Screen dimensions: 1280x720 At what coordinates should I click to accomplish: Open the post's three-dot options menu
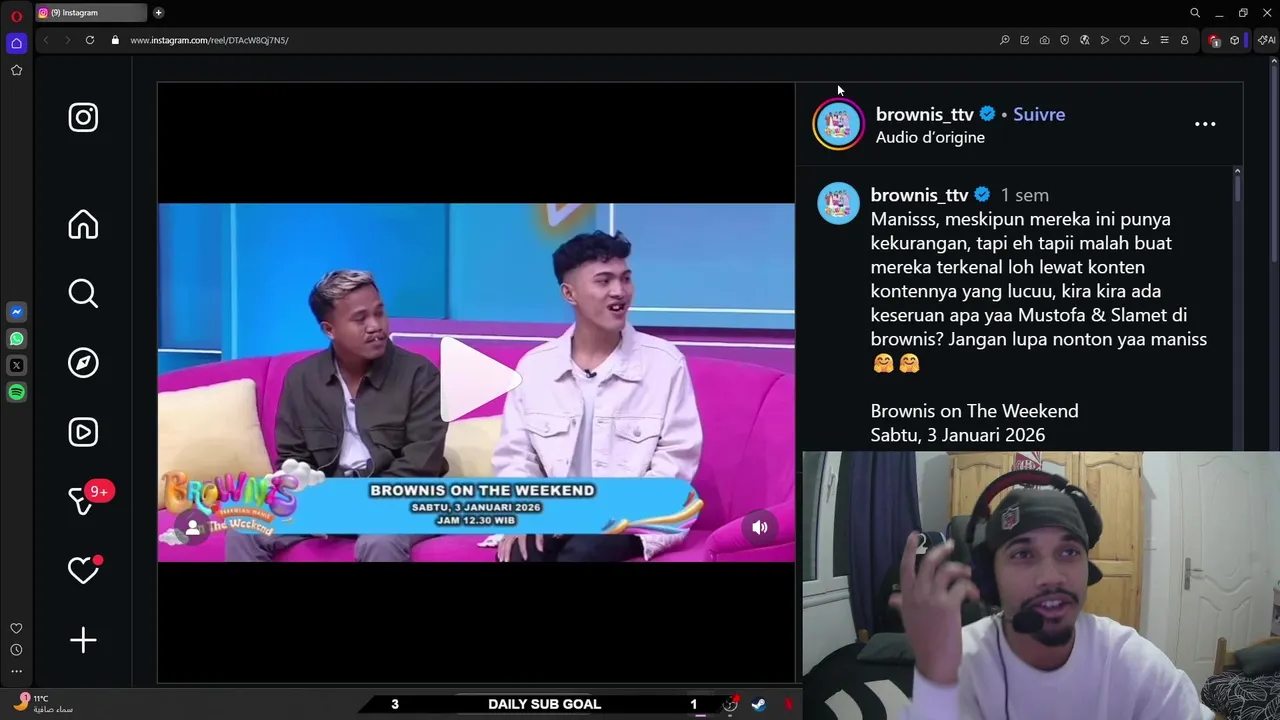tap(1205, 124)
